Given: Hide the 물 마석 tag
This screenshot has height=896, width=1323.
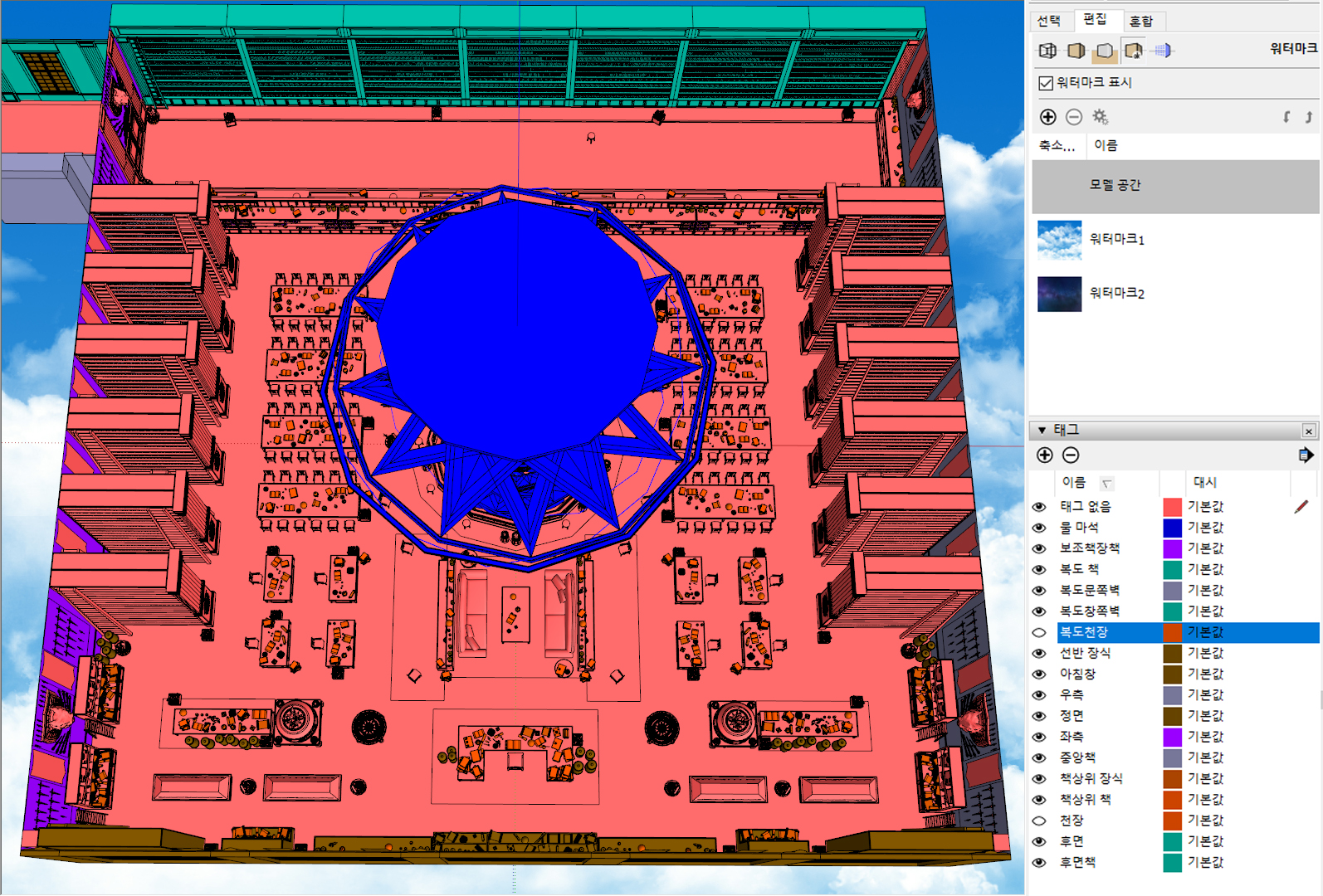Looking at the screenshot, I should (1039, 528).
